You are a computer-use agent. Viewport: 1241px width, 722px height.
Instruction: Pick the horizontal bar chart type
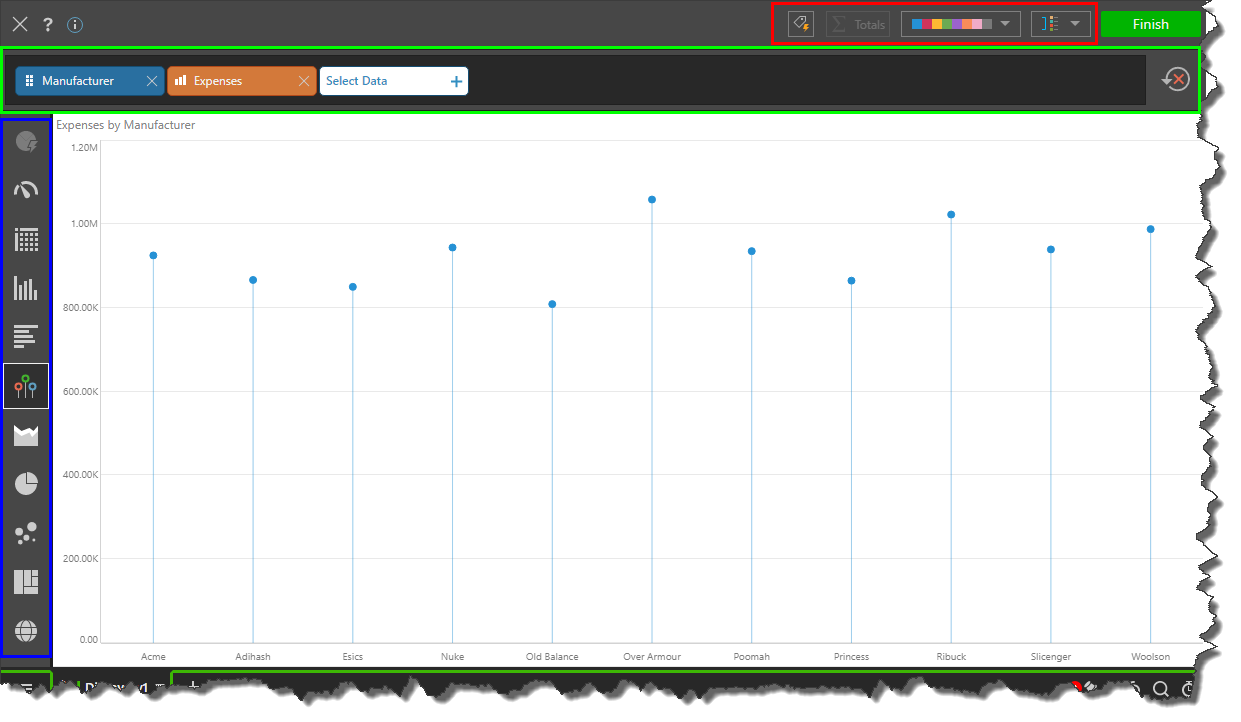coord(26,337)
